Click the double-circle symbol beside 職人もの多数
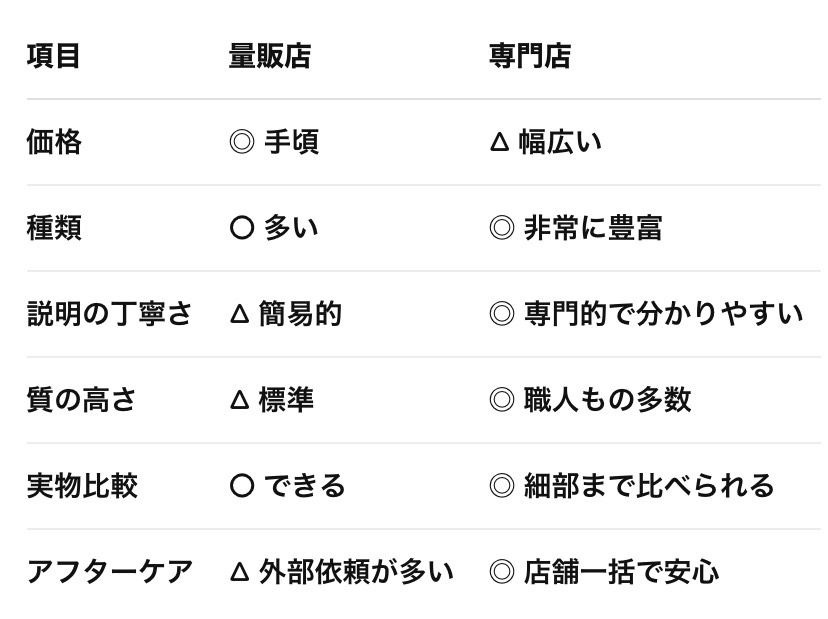 [501, 401]
